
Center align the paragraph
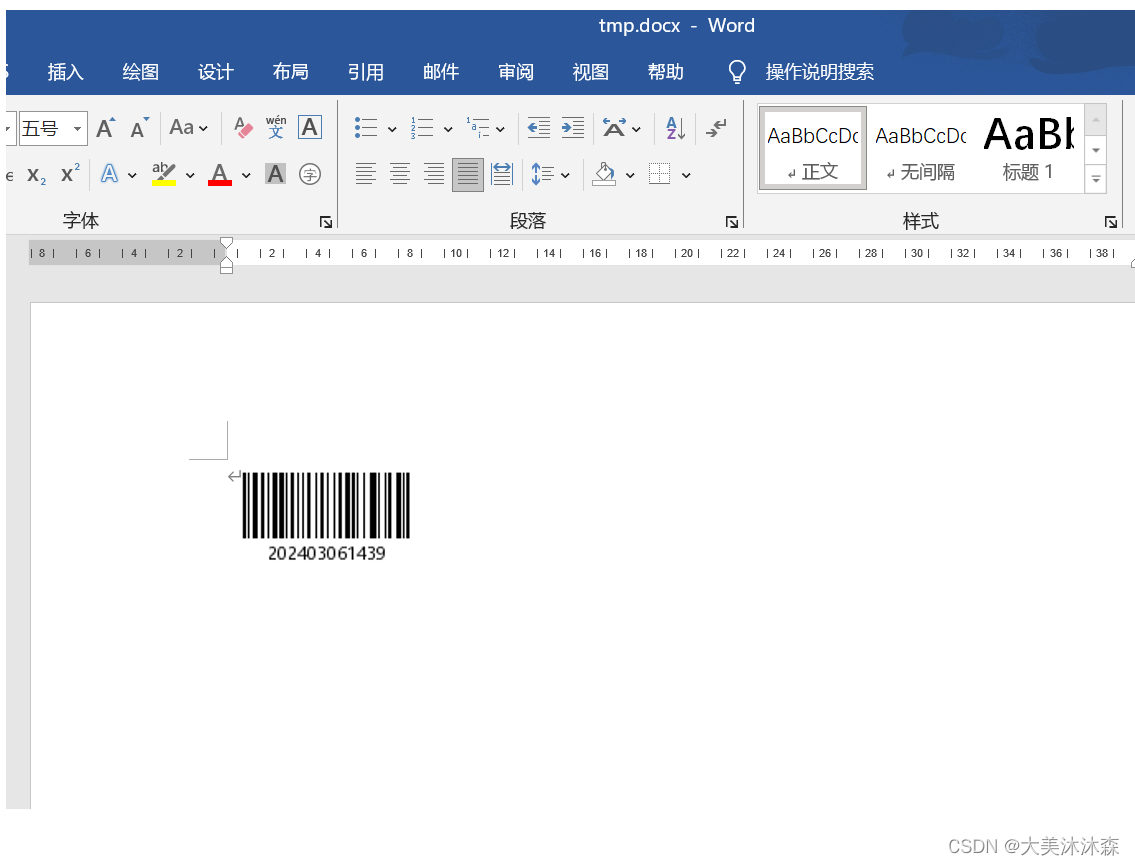[x=400, y=174]
